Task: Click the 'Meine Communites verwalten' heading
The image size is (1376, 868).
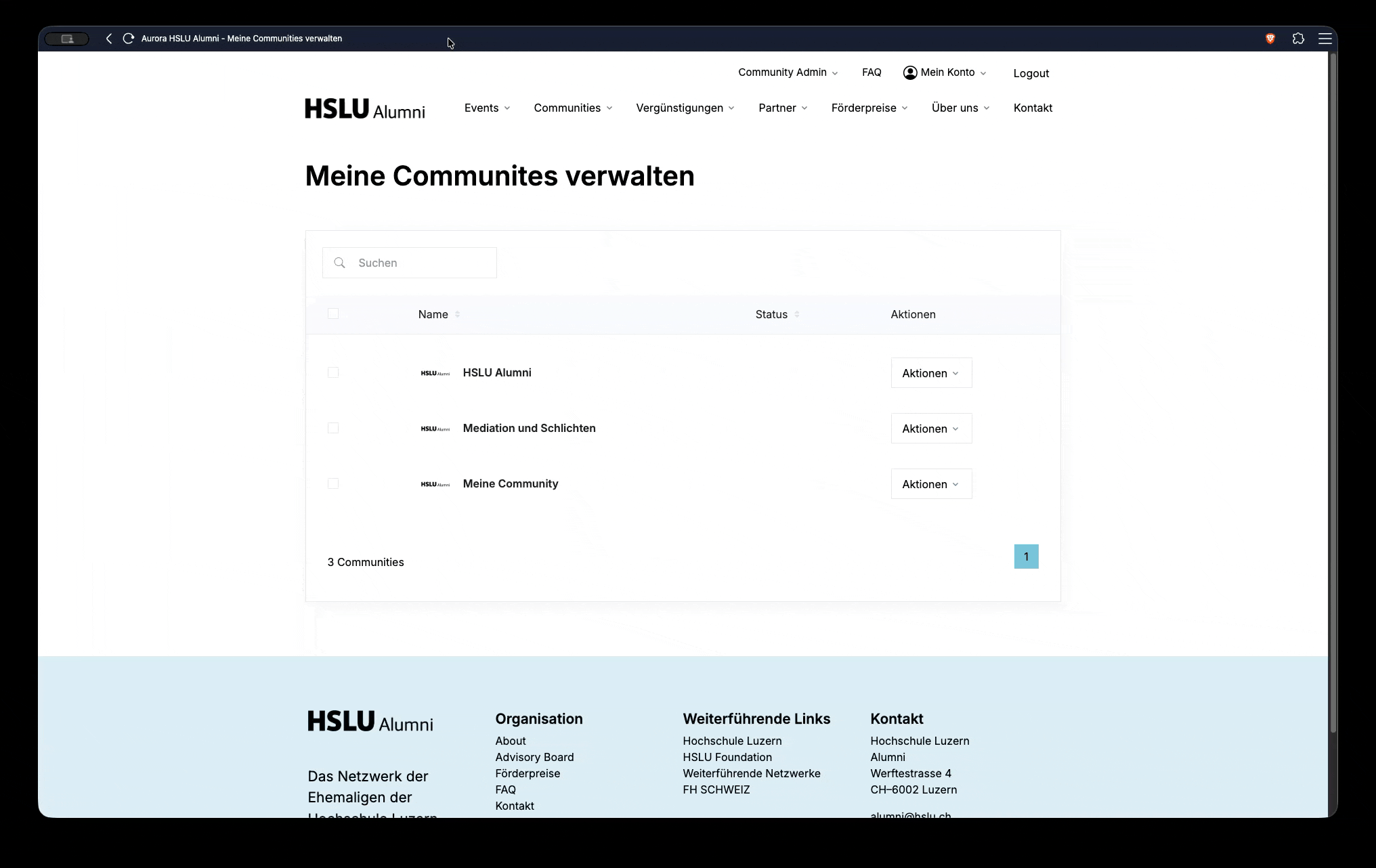Action: (500, 176)
